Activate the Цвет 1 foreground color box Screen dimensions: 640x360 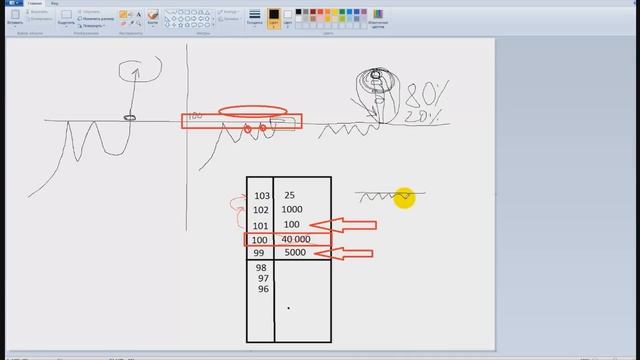point(274,18)
